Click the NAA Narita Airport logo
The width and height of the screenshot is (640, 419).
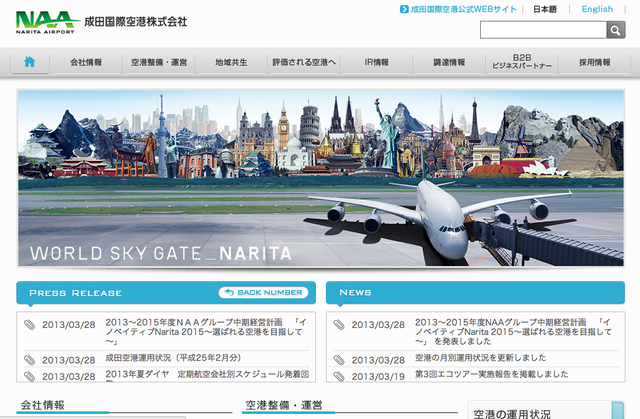point(48,22)
